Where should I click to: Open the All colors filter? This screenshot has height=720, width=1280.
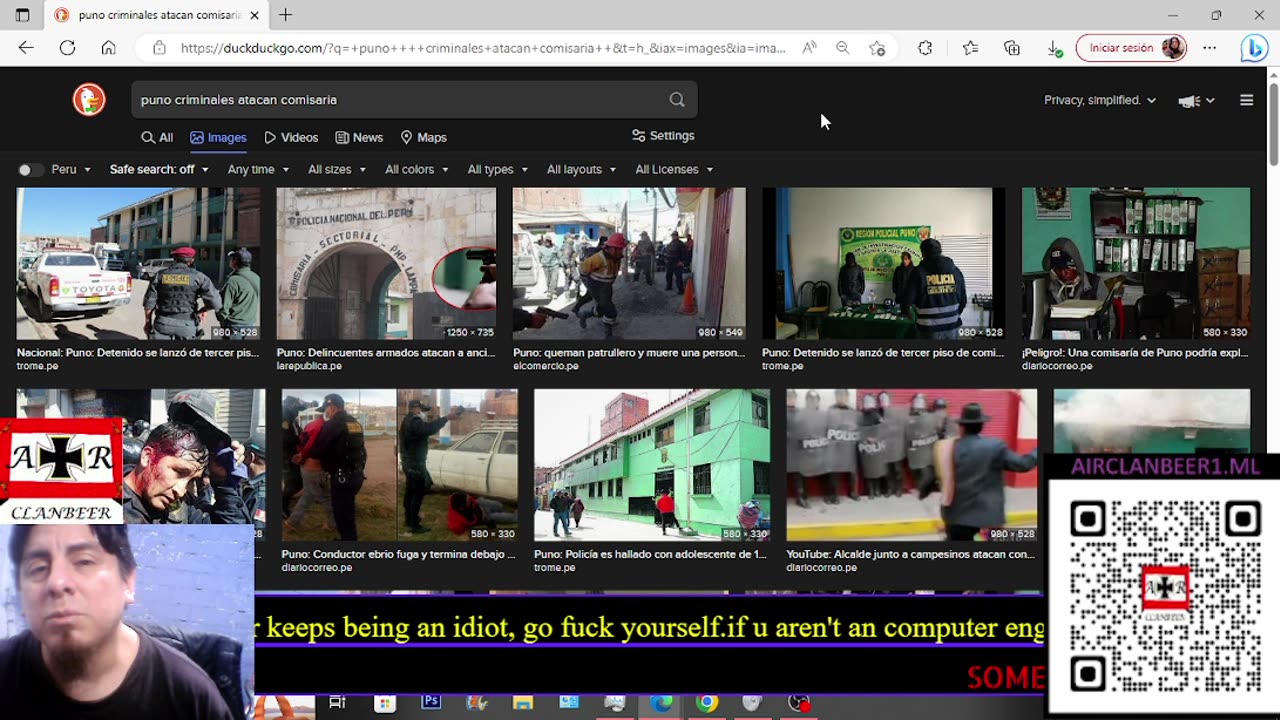417,170
